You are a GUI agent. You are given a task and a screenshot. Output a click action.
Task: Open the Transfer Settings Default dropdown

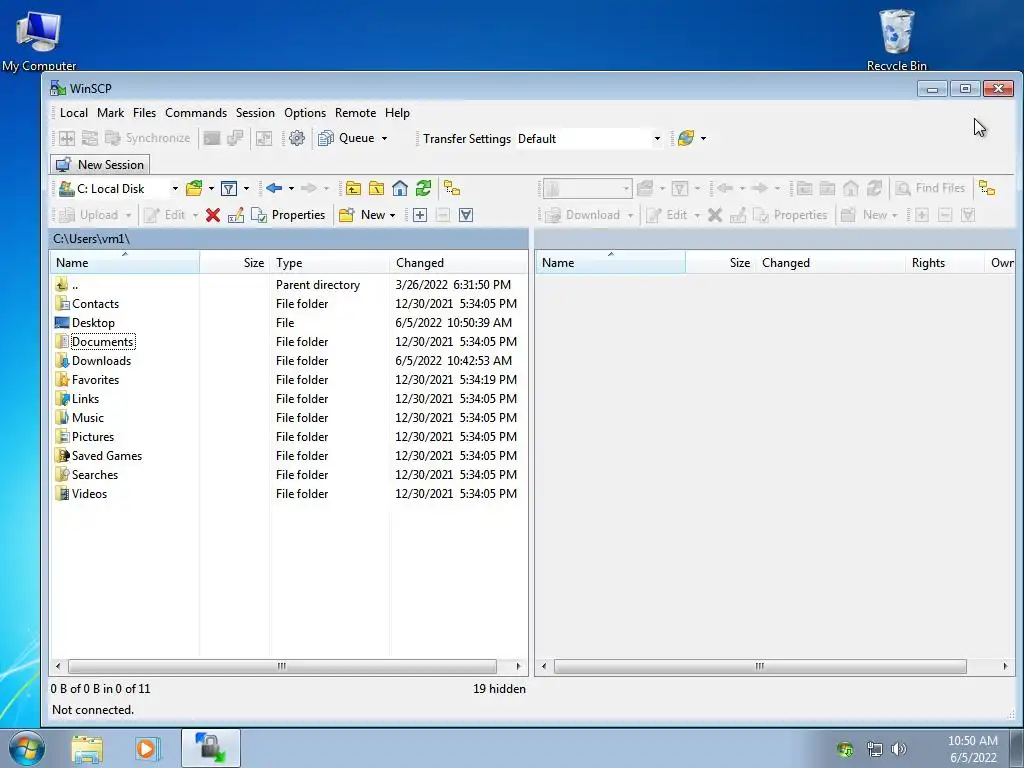pyautogui.click(x=657, y=138)
